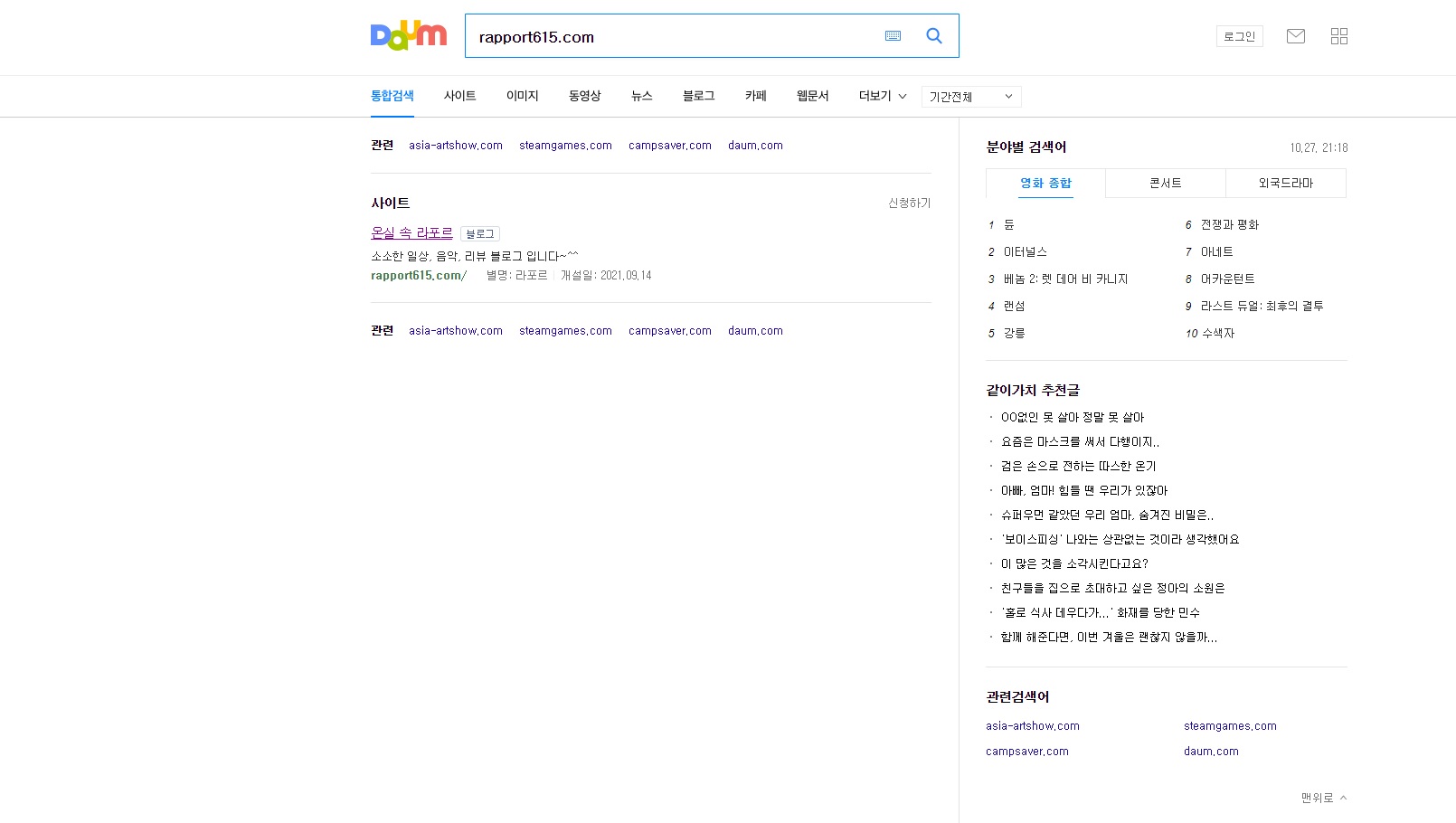
Task: Click 관련검색어 item steamgames.com
Action: [1230, 726]
